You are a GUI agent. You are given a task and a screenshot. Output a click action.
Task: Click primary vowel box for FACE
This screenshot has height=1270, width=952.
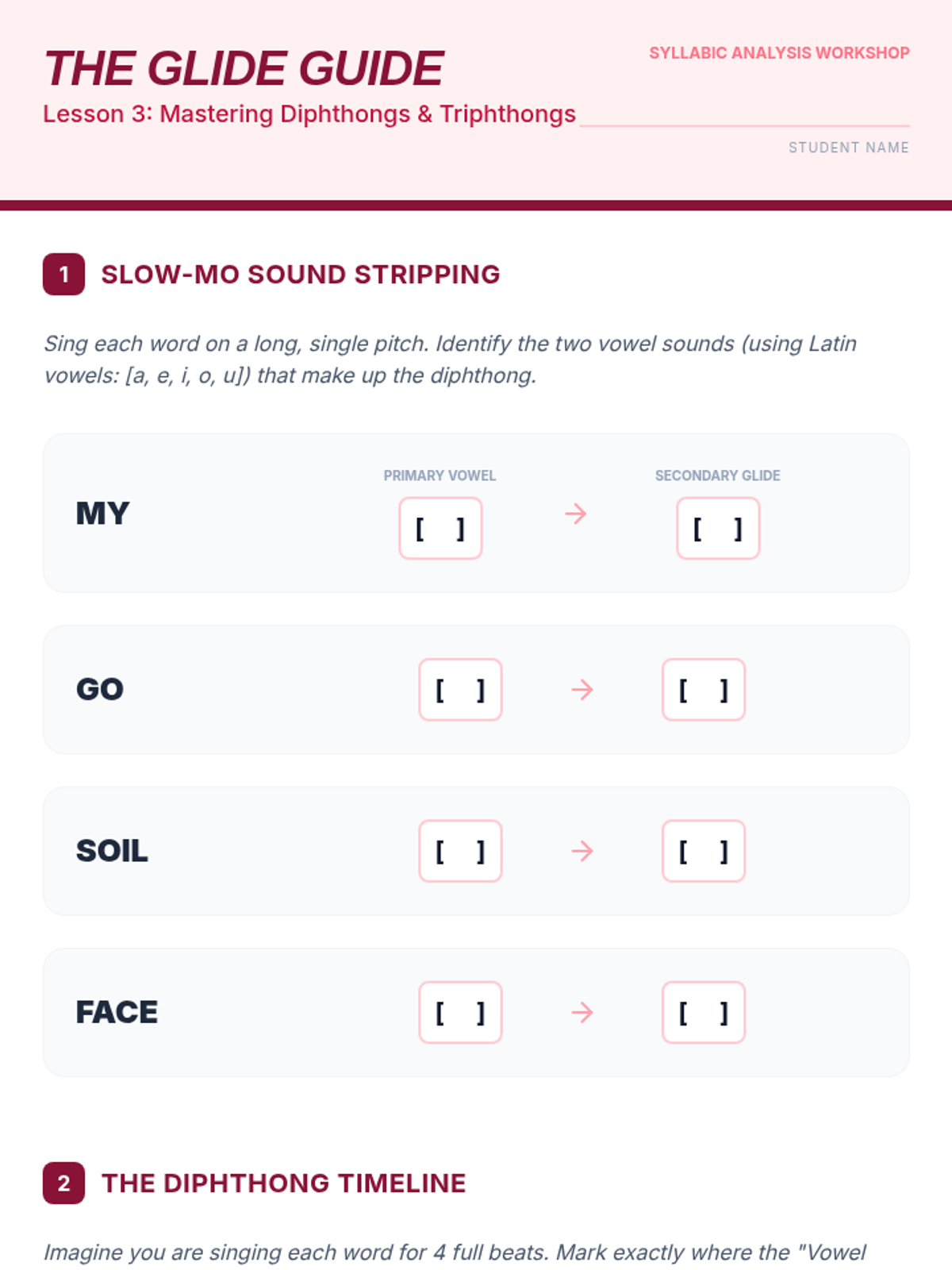click(x=460, y=1013)
